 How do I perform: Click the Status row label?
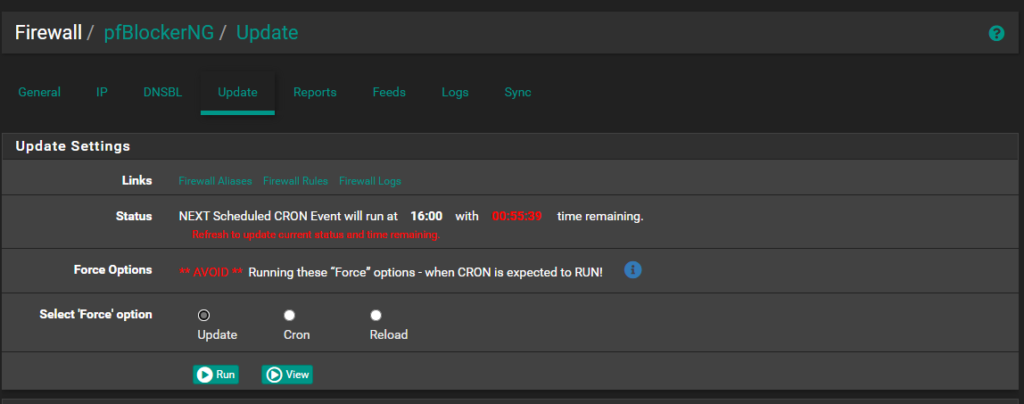134,216
